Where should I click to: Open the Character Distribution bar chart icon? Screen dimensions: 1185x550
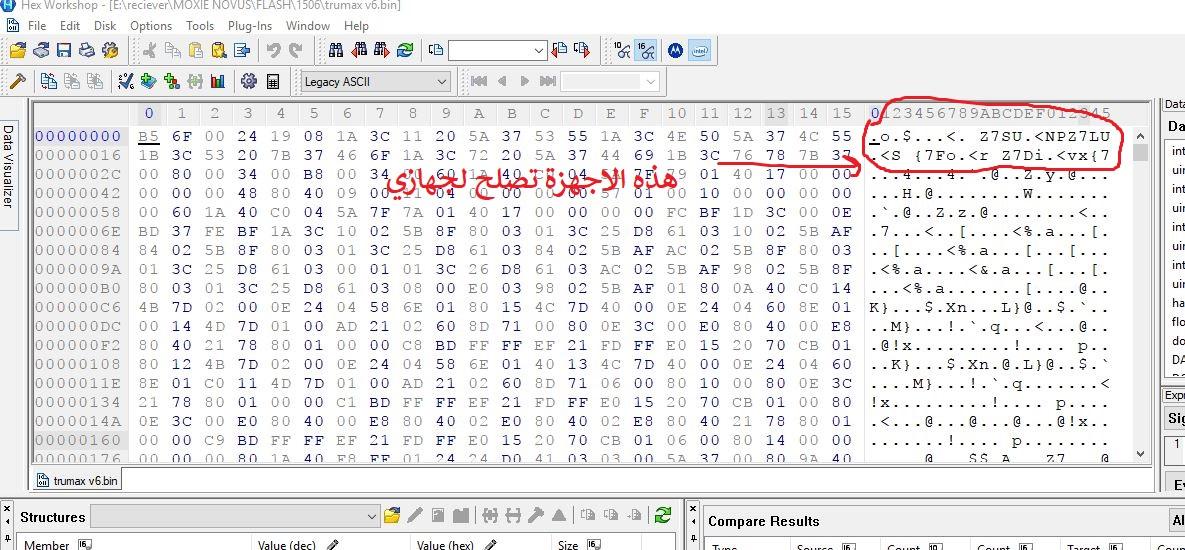218,81
